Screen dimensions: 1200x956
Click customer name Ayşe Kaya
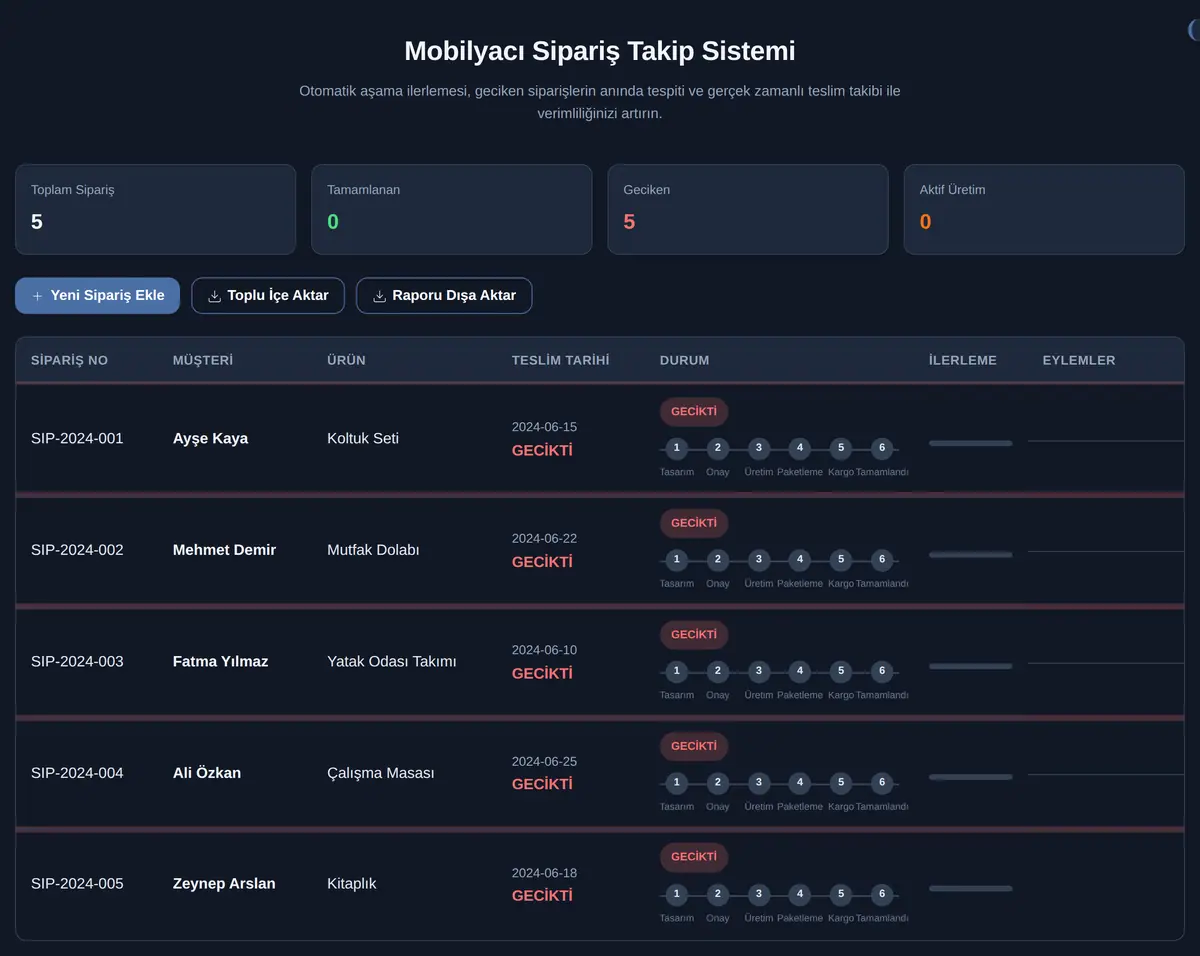pos(210,438)
